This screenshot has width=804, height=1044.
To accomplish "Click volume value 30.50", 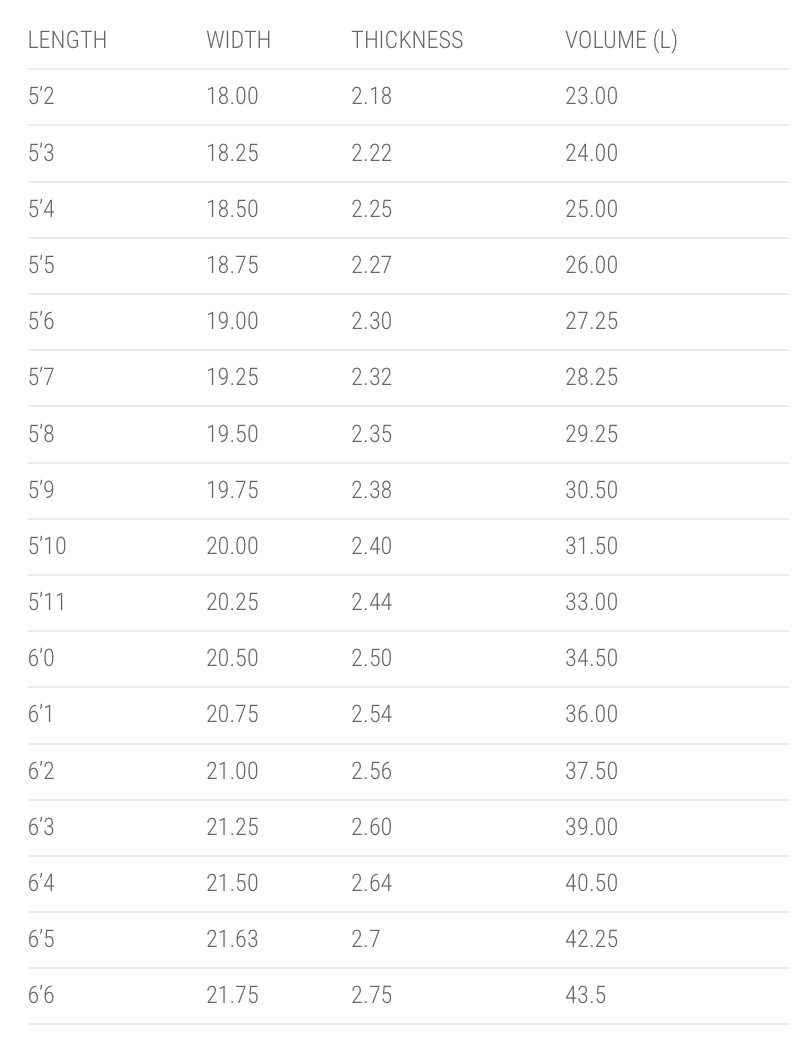I will (592, 490).
